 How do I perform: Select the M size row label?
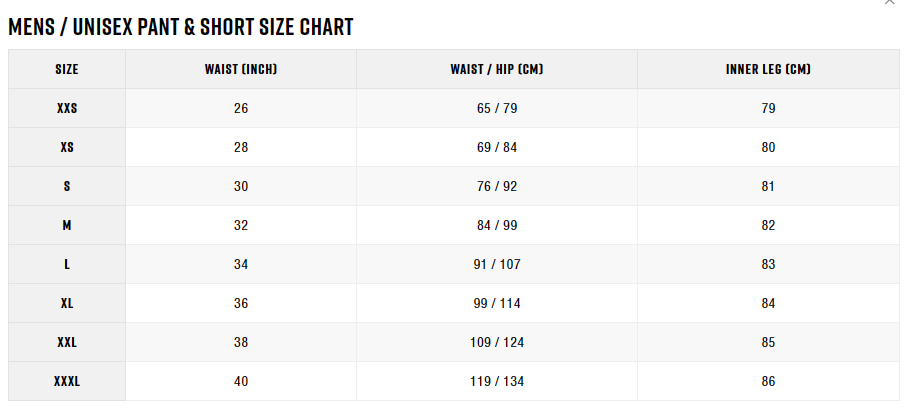67,225
